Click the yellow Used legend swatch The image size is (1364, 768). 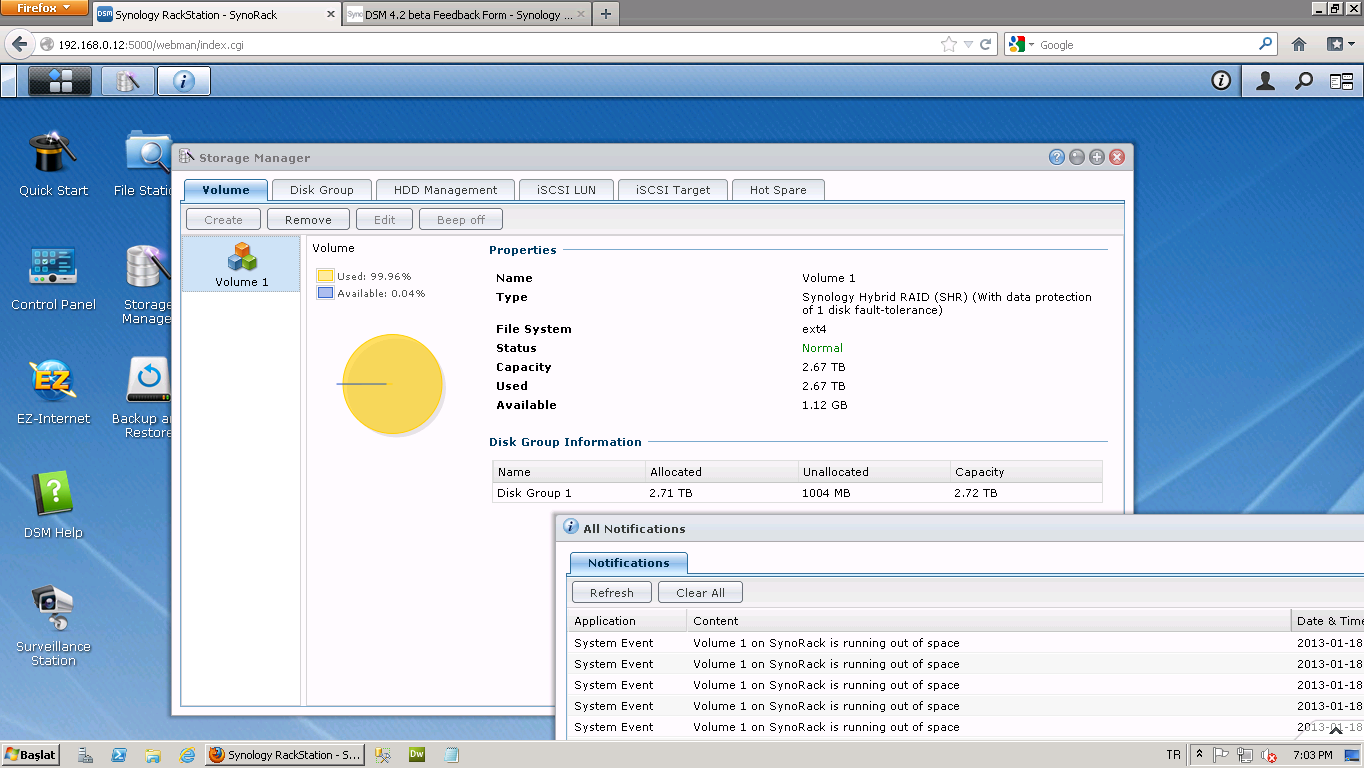tap(325, 276)
